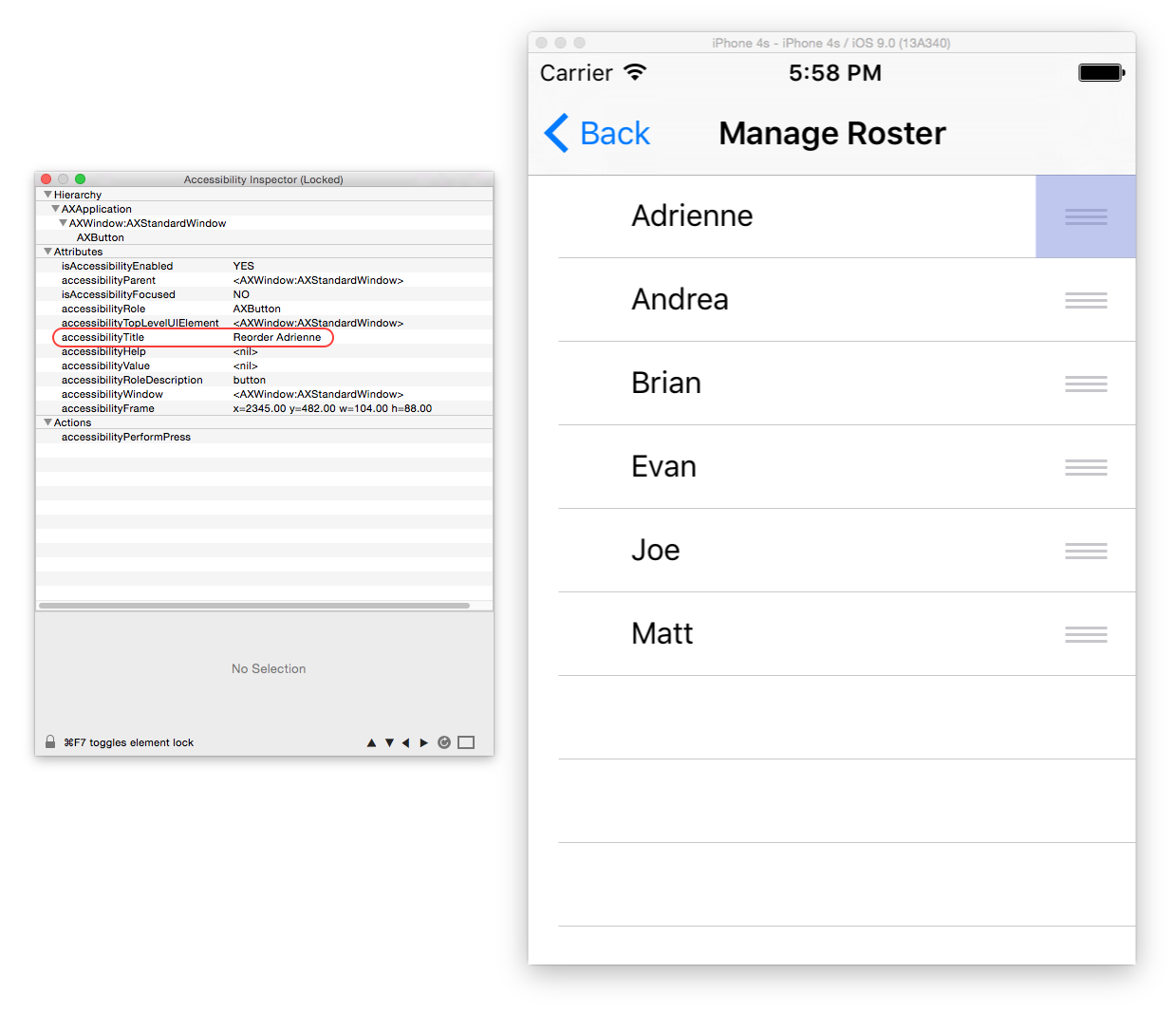The height and width of the screenshot is (1012, 1176).
Task: Click the Carrier label in status bar
Action: [x=576, y=73]
